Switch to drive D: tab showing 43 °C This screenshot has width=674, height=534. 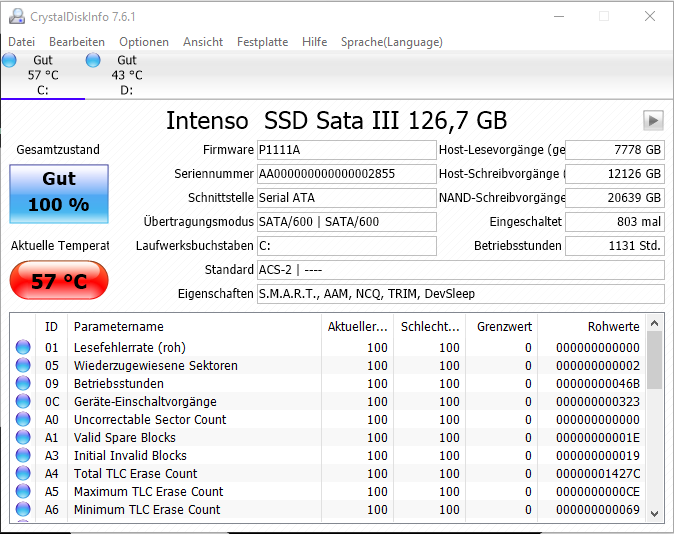pos(127,75)
